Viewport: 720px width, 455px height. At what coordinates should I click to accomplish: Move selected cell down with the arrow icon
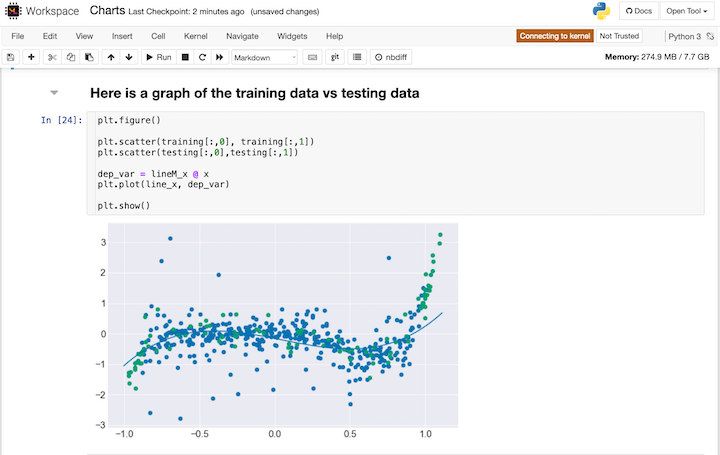(x=129, y=57)
